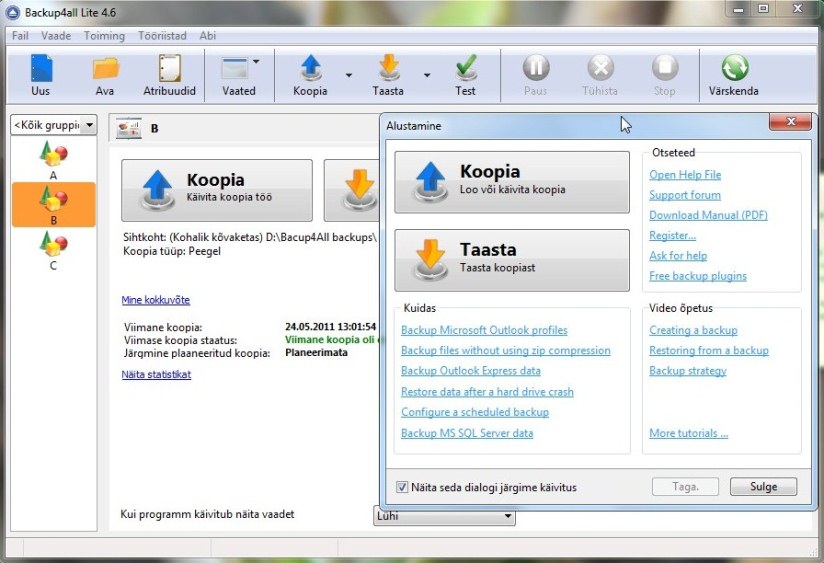The height and width of the screenshot is (563, 824).
Task: Click Download Manual (PDF) link
Action: [x=708, y=215]
